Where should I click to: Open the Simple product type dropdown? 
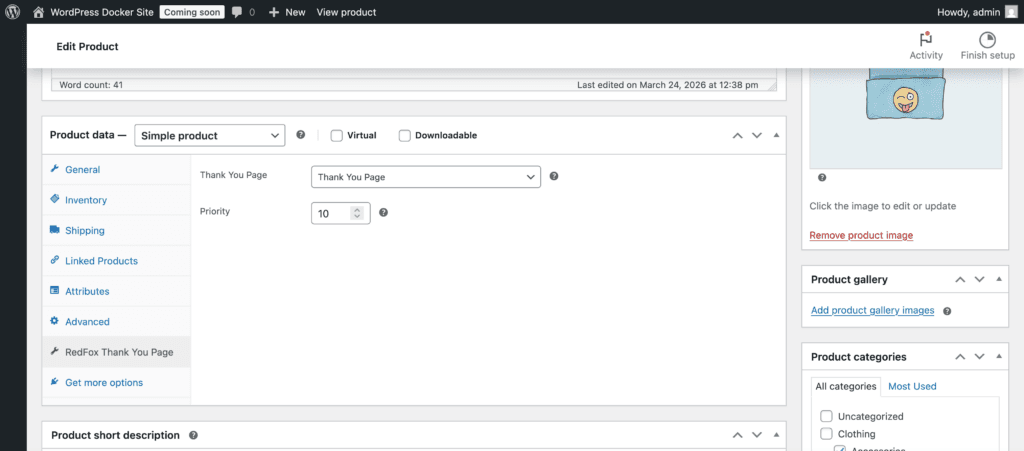tap(209, 136)
